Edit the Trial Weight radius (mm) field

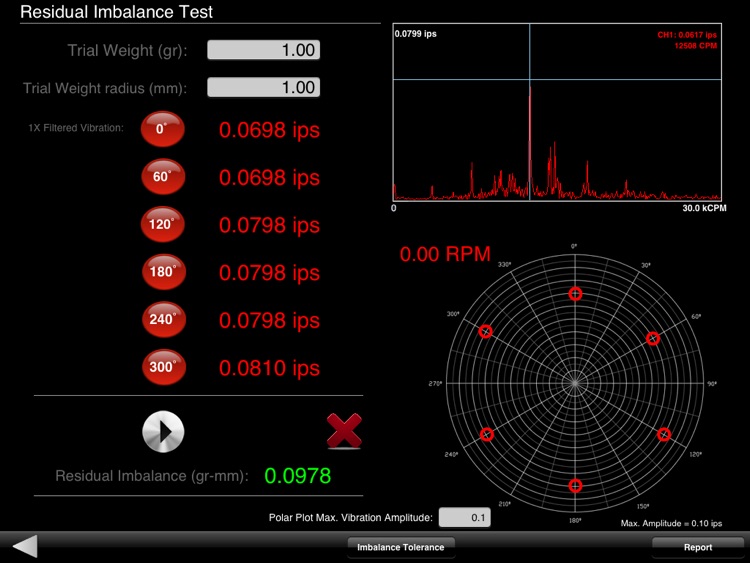point(264,87)
